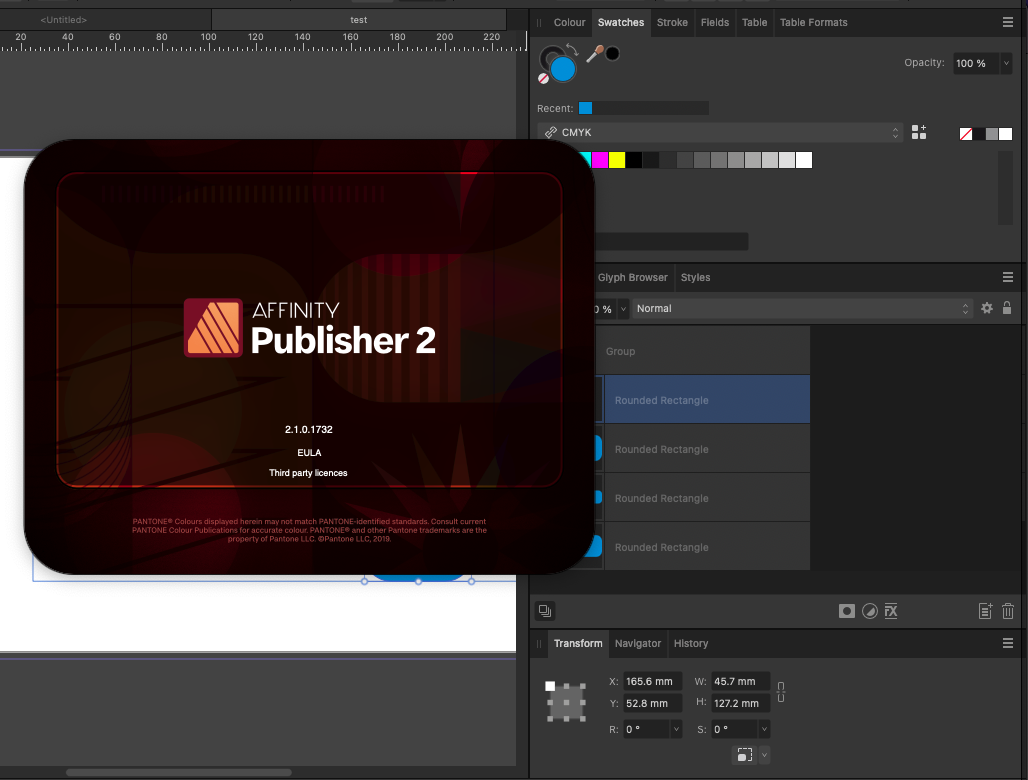Switch to the Colour tab
Image resolution: width=1028 pixels, height=780 pixels.
569,22
